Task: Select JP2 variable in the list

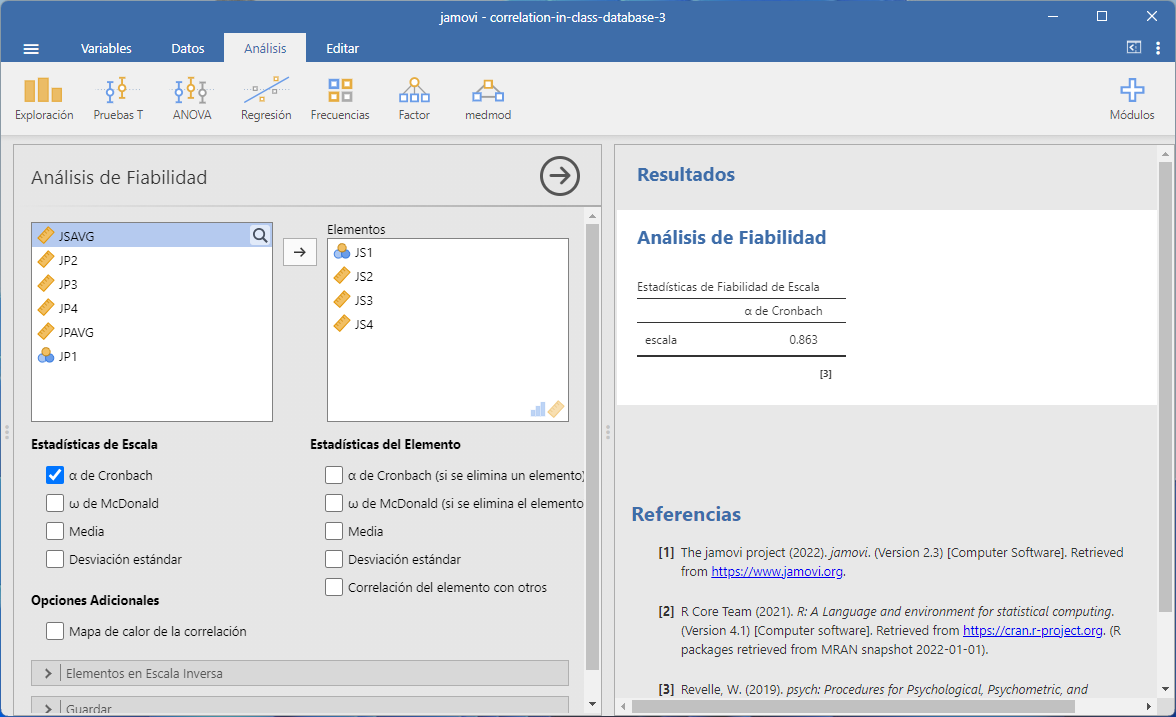Action: click(68, 260)
